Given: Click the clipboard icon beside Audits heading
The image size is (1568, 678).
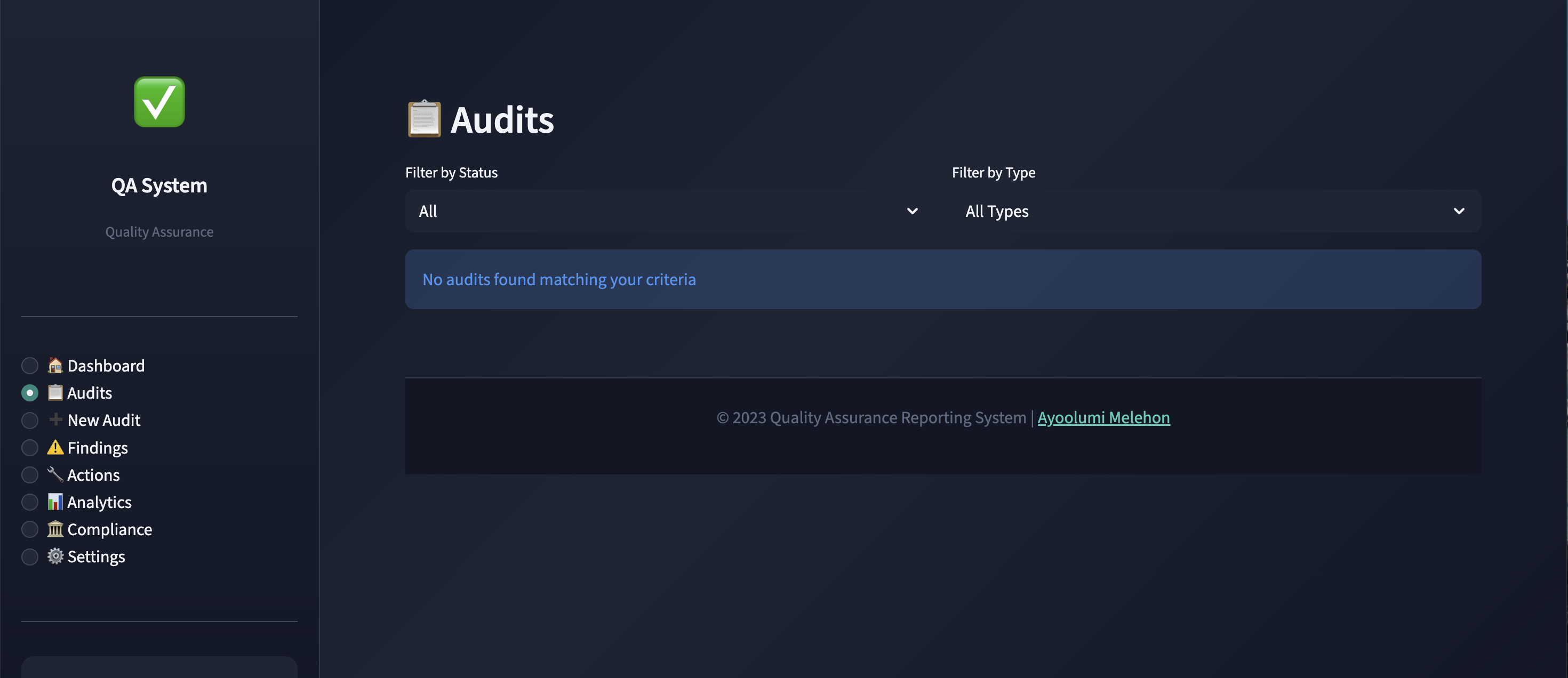Looking at the screenshot, I should coord(424,118).
